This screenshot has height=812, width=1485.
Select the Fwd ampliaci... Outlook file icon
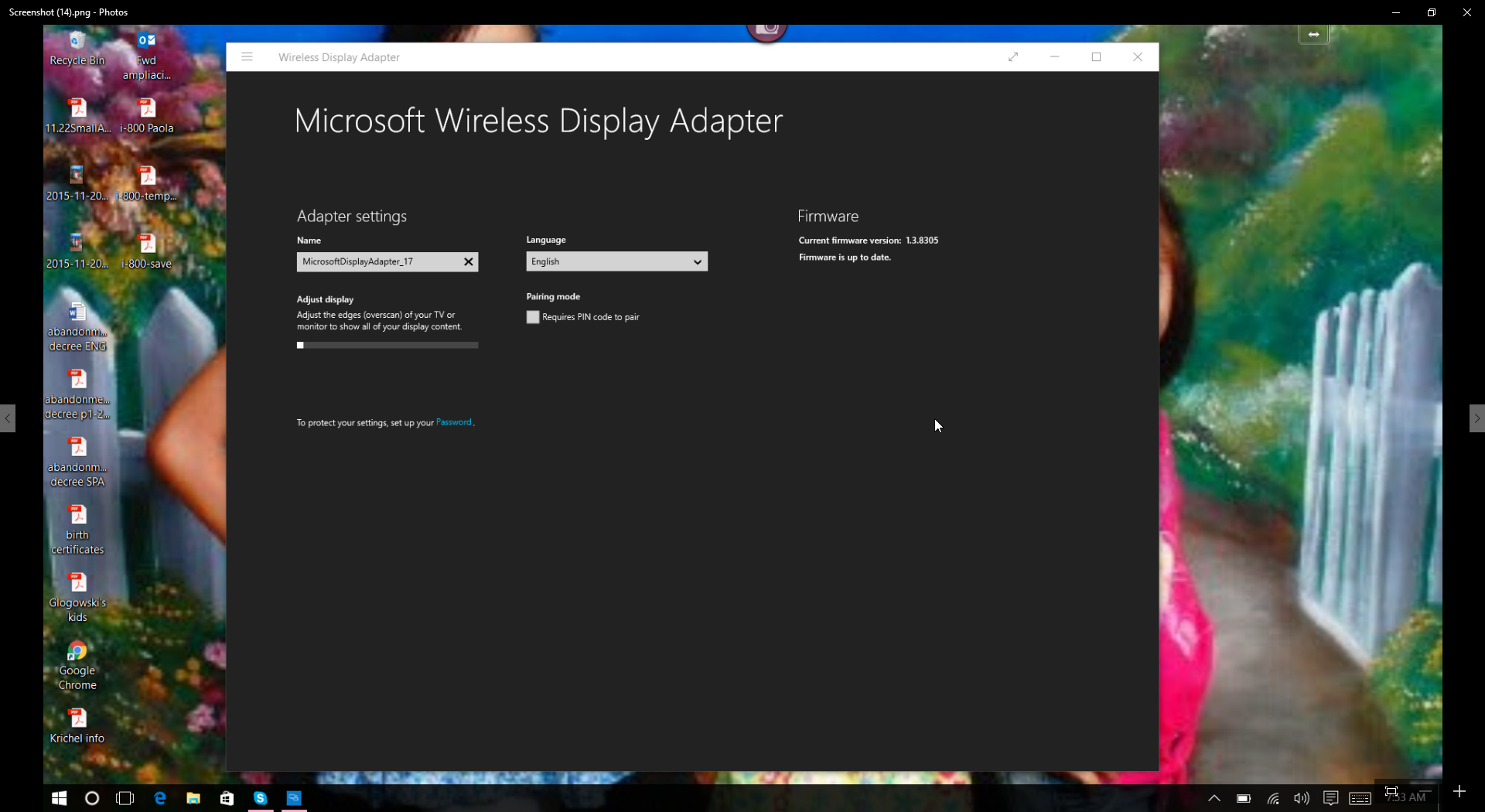pos(146,56)
